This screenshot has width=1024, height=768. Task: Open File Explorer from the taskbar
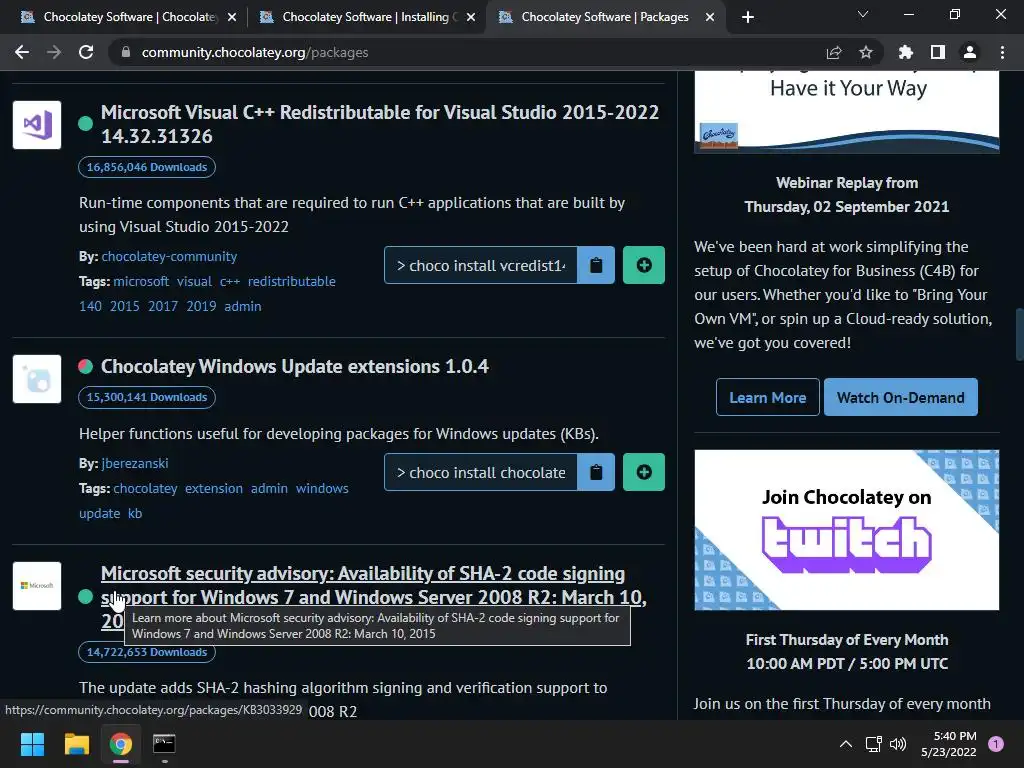tap(76, 744)
